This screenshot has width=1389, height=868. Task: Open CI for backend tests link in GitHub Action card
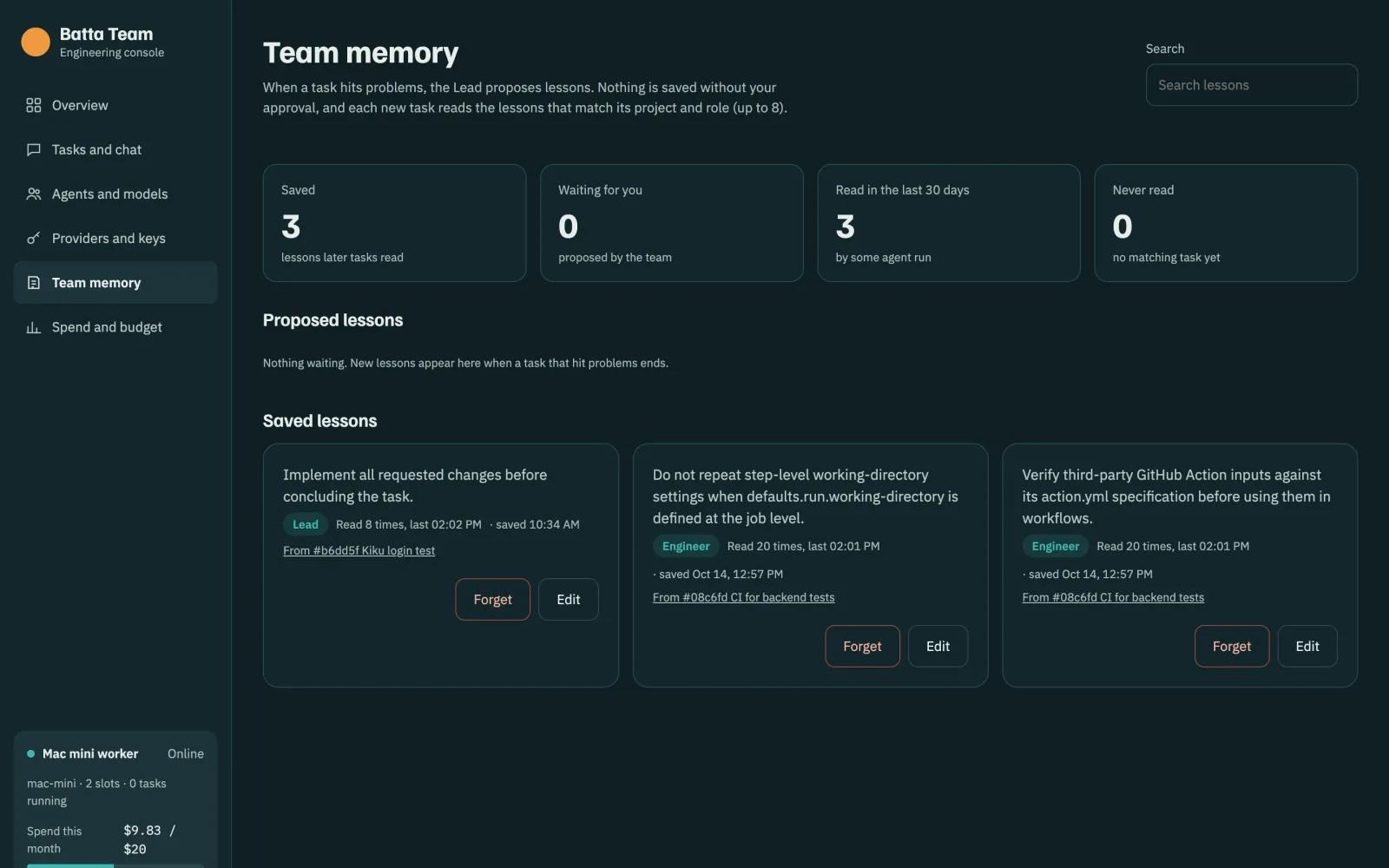(x=1113, y=597)
